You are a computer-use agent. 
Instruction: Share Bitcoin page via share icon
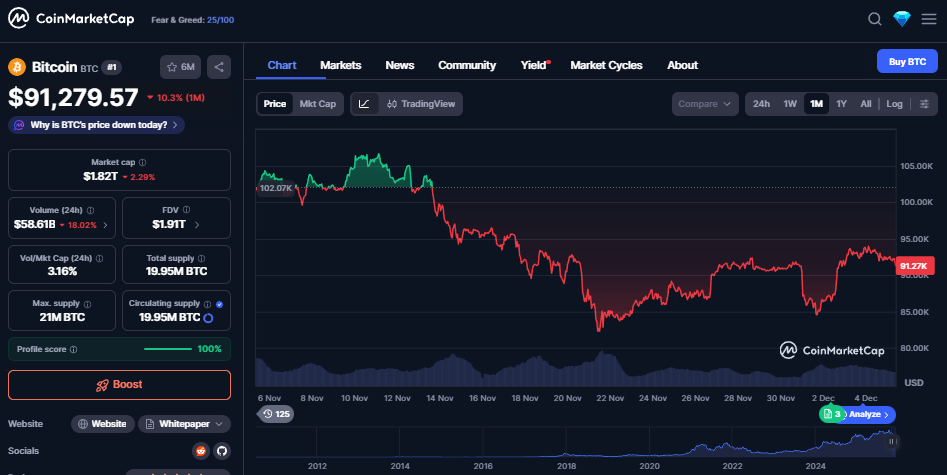pos(219,67)
